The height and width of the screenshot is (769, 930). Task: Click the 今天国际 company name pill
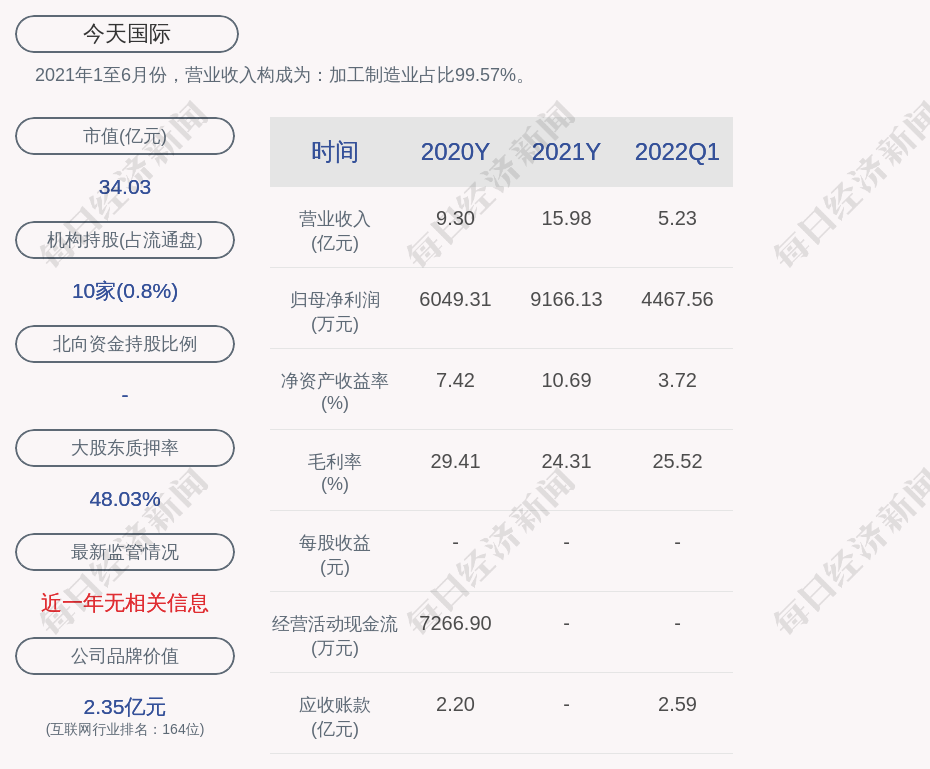coord(127,34)
